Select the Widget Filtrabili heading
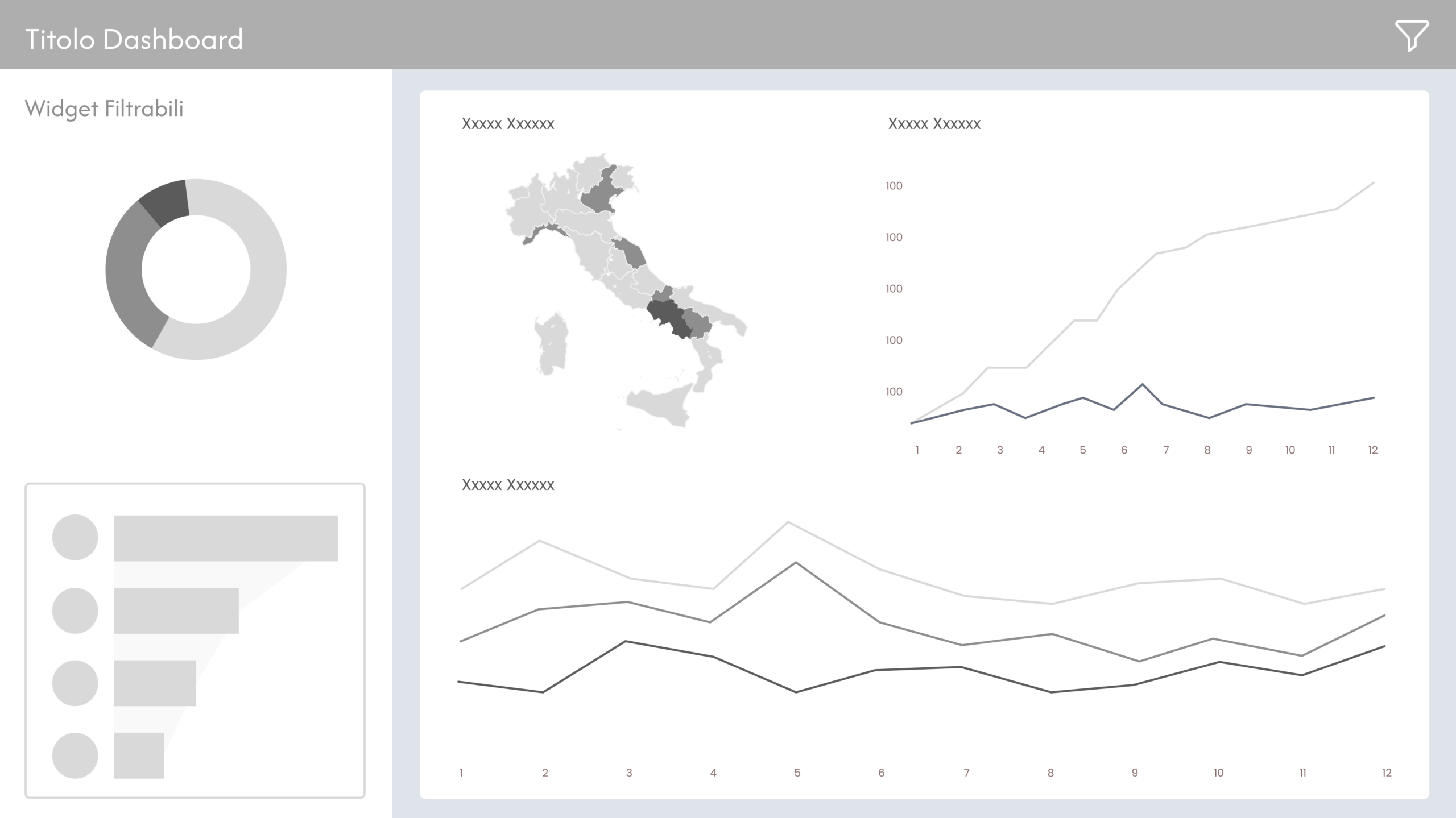The width and height of the screenshot is (1456, 818). pos(104,108)
